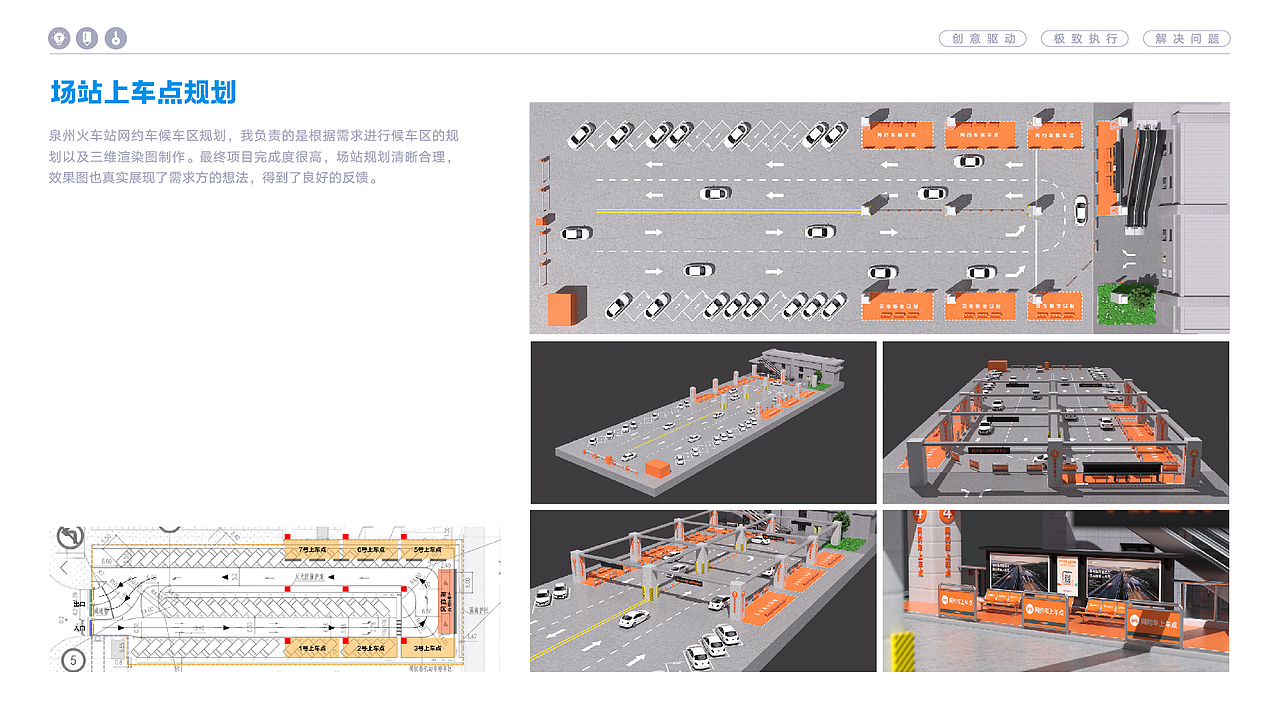Click the 3号上车点 label on floor plan
Screen dimensions: 1280x720
tap(428, 649)
